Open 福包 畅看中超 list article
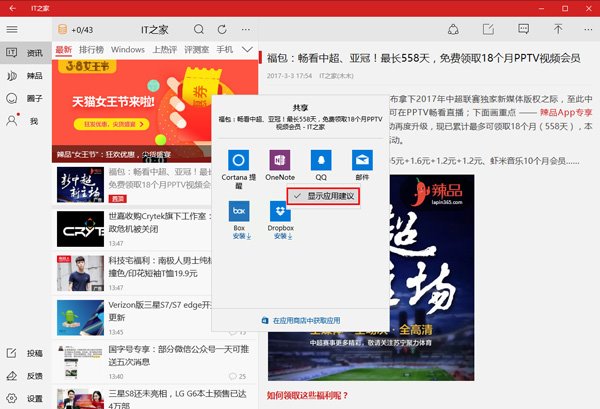The height and width of the screenshot is (409, 600). tap(134, 185)
